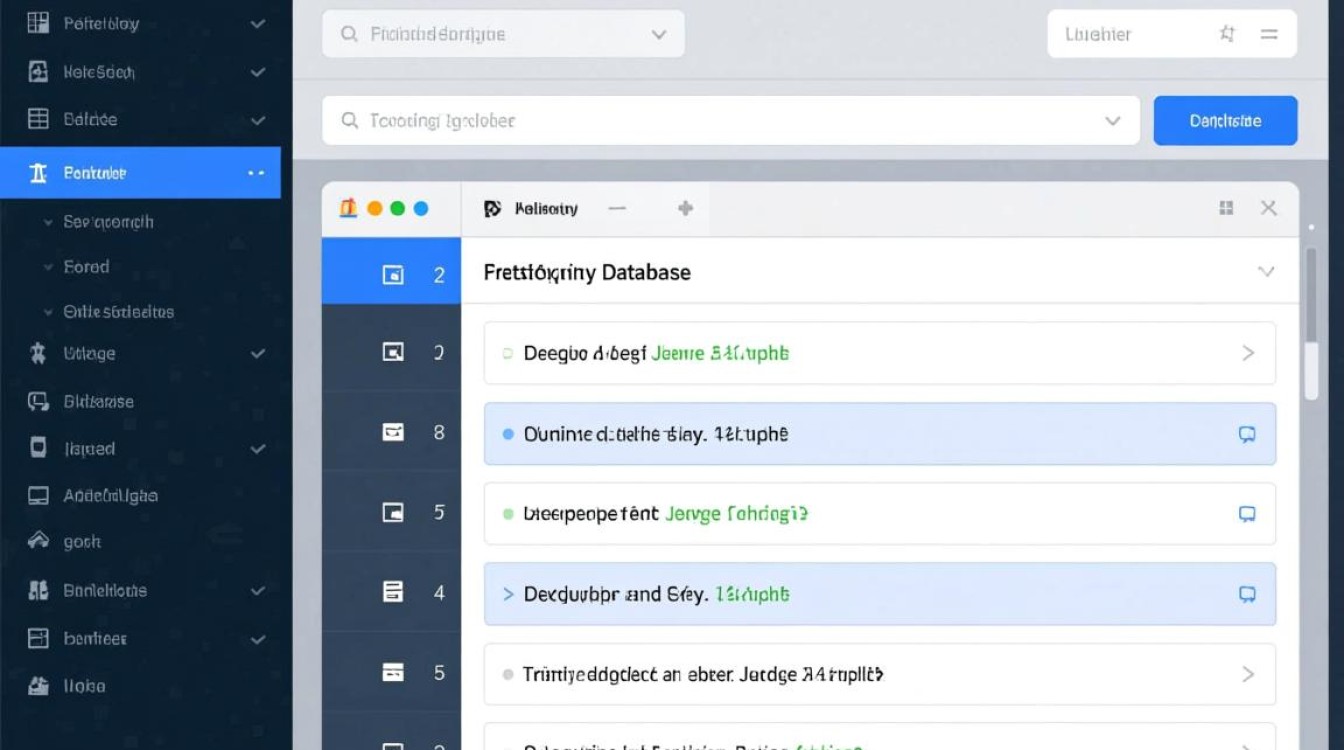This screenshot has height=750, width=1344.
Task: Click the blue button beside the search bar
Action: point(1225,121)
